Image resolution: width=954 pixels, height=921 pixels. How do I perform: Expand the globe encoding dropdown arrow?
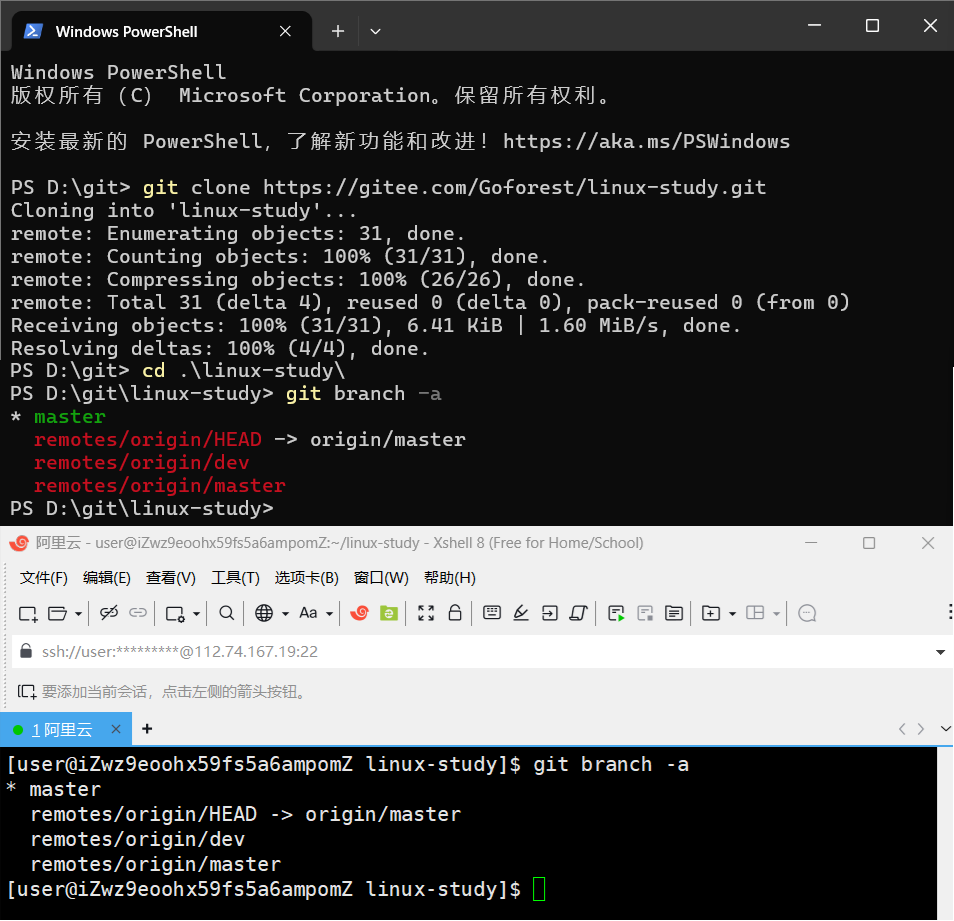tap(285, 614)
